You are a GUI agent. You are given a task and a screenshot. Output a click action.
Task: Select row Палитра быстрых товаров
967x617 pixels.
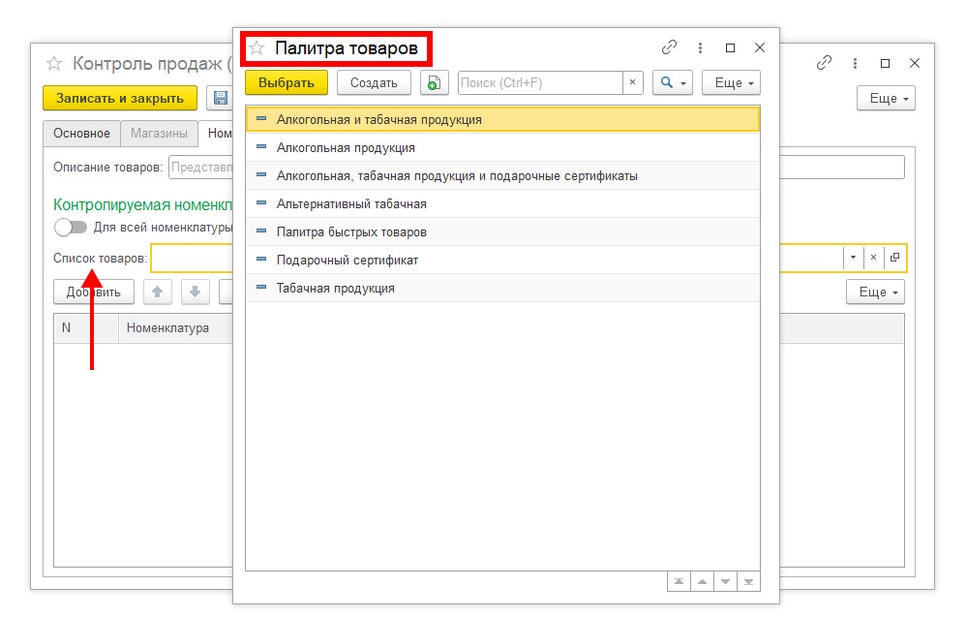click(503, 232)
